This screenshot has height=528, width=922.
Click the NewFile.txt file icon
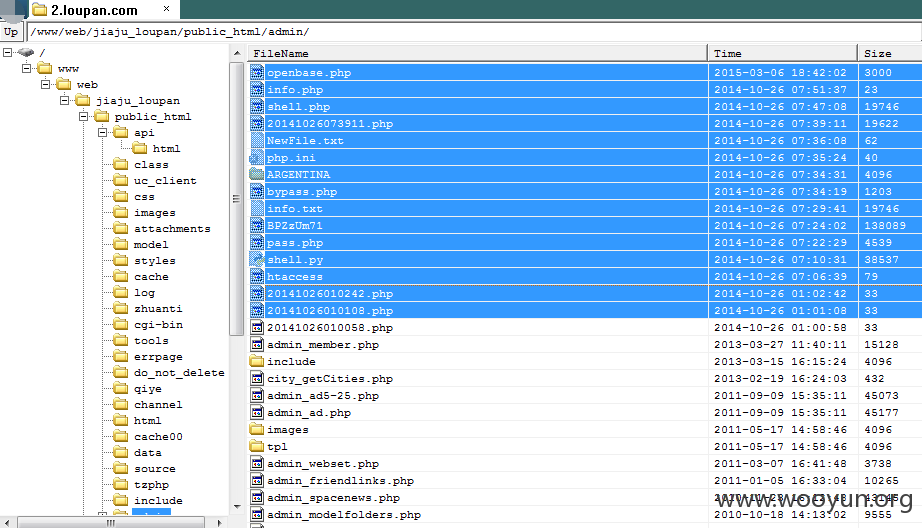257,141
